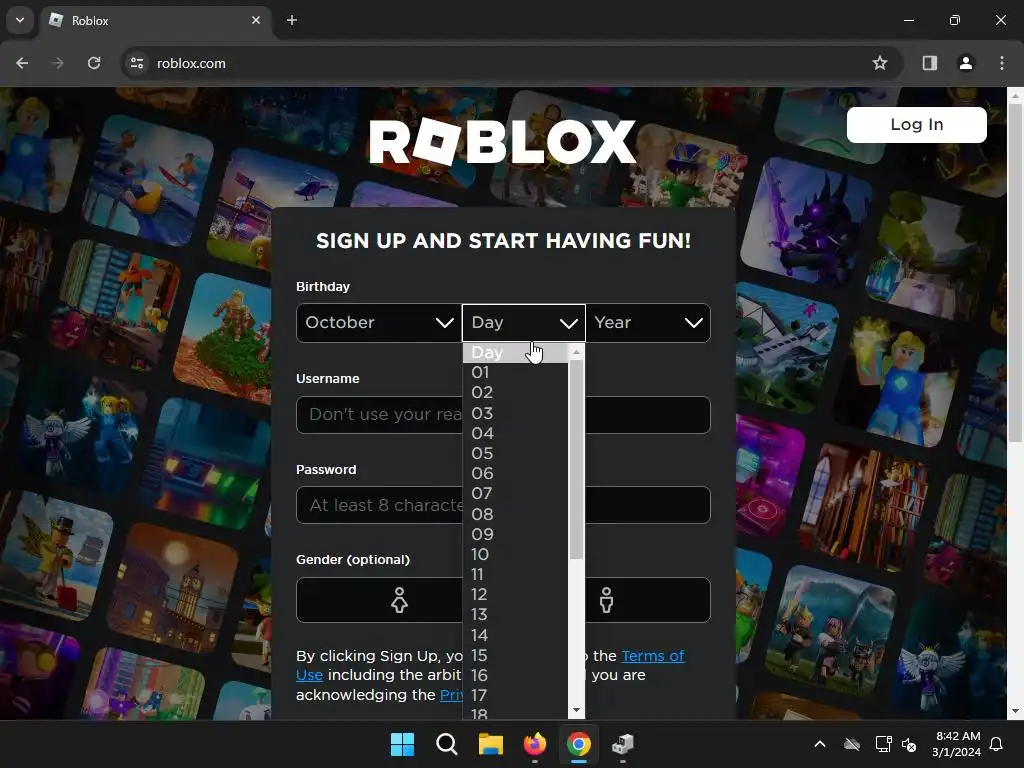Click the Log In button
This screenshot has height=768, width=1024.
[916, 125]
